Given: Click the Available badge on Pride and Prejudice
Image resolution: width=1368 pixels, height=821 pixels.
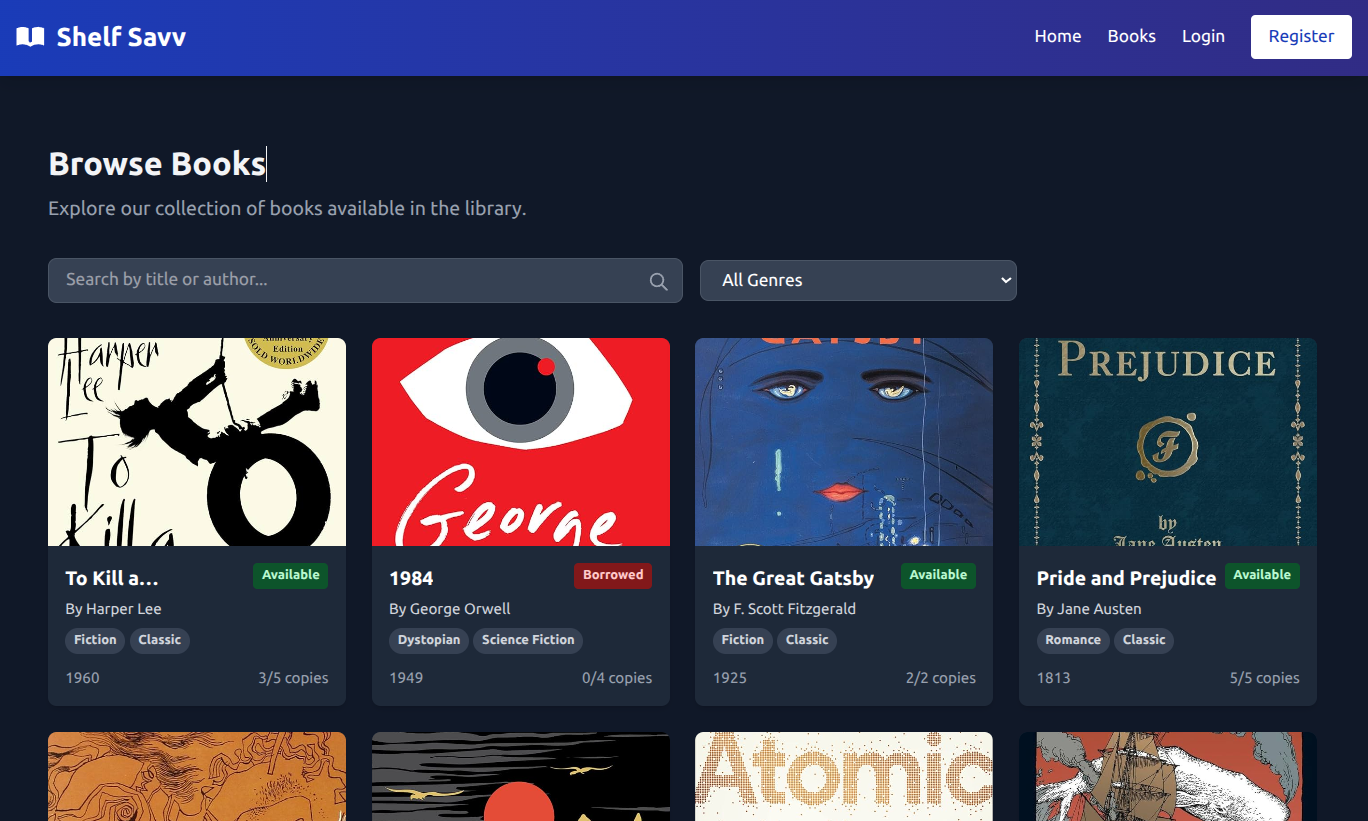Looking at the screenshot, I should coord(1262,575).
